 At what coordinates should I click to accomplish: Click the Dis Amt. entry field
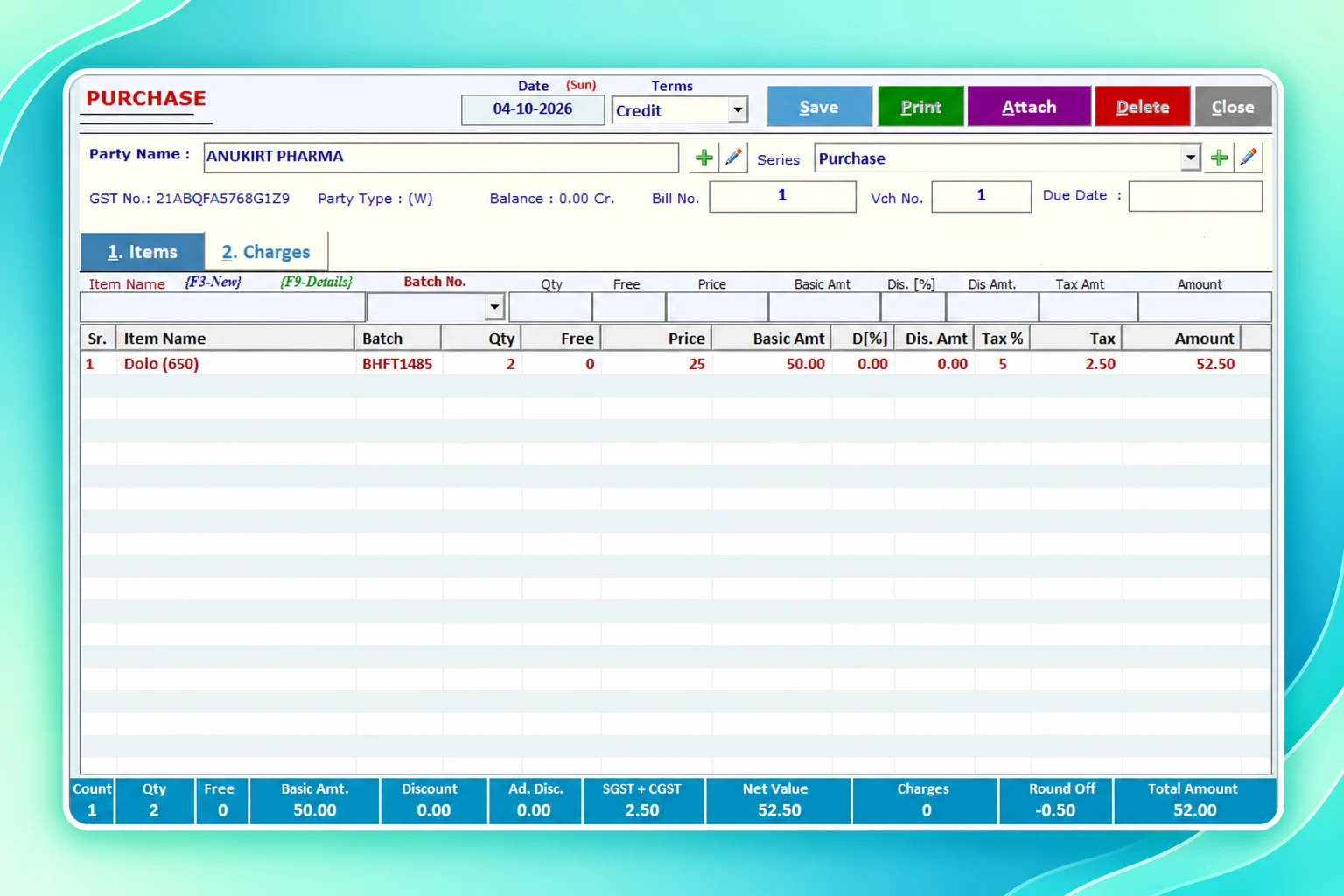pos(992,307)
